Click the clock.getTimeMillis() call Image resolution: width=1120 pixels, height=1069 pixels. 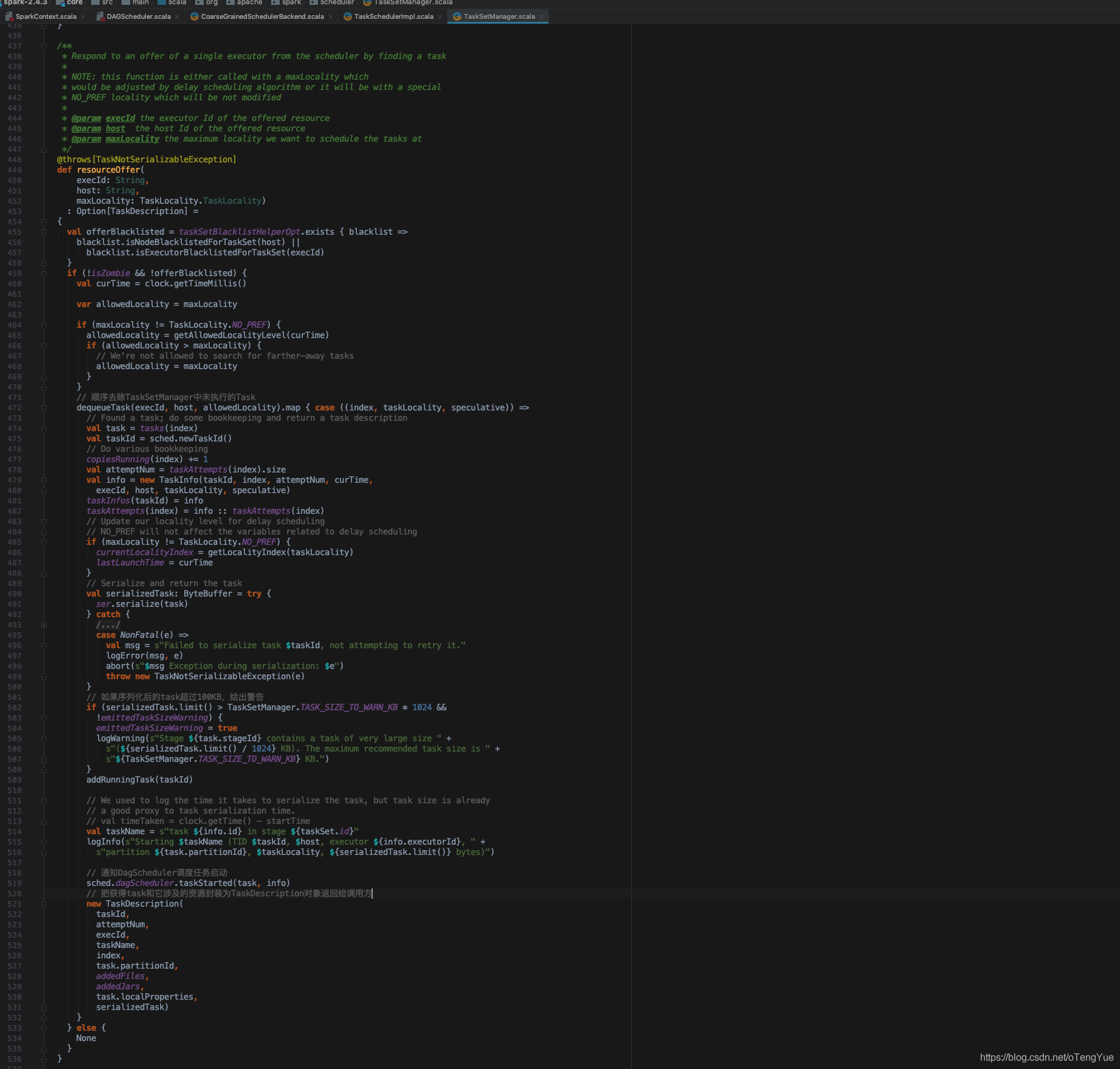coord(195,283)
